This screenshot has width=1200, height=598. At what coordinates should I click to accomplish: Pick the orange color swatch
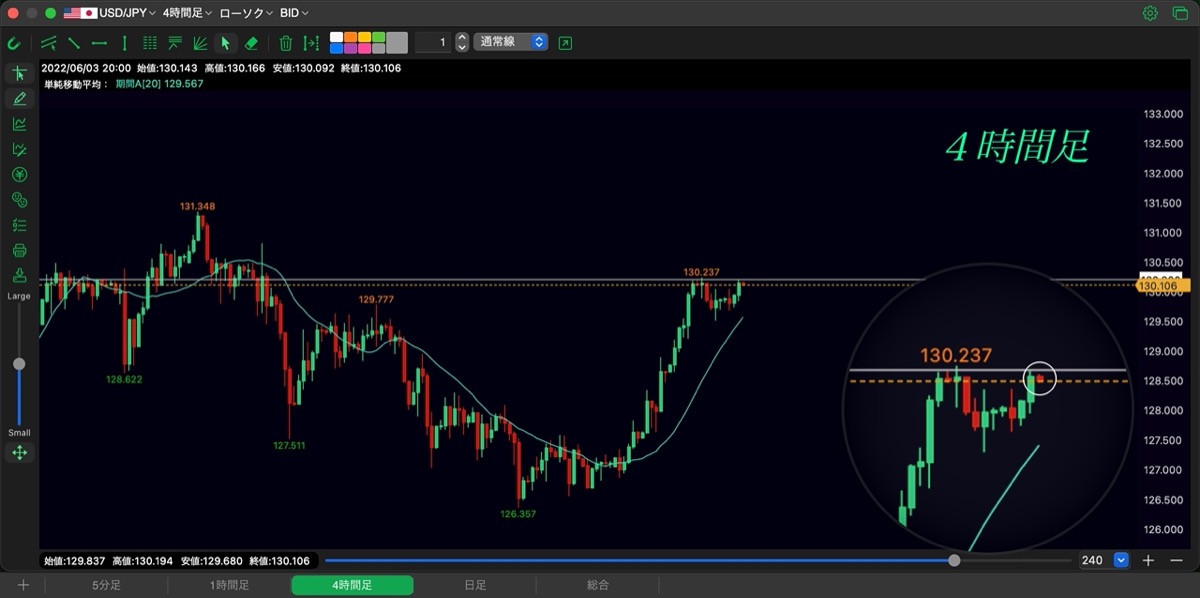click(351, 37)
